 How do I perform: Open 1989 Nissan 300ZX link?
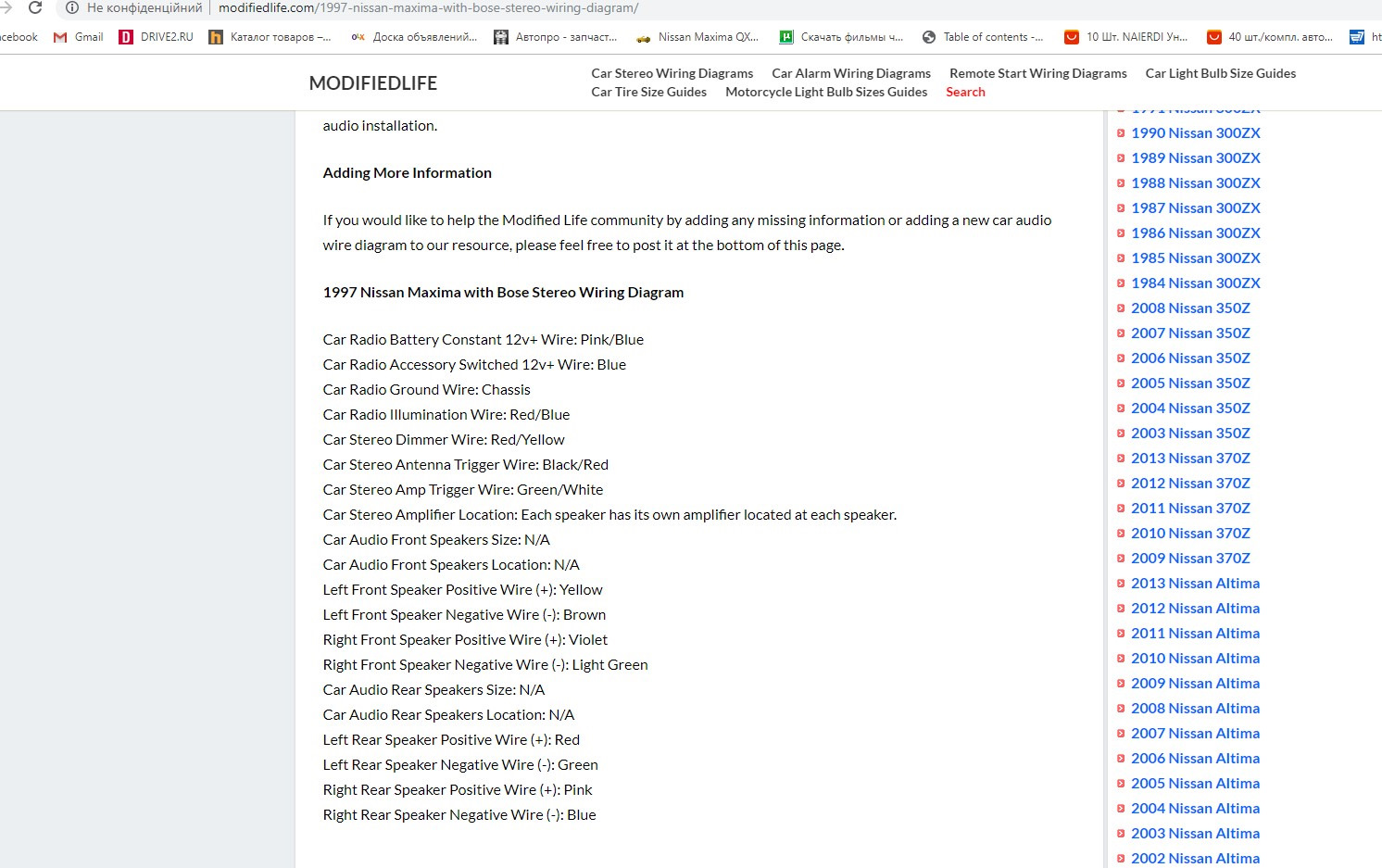pyautogui.click(x=1196, y=157)
